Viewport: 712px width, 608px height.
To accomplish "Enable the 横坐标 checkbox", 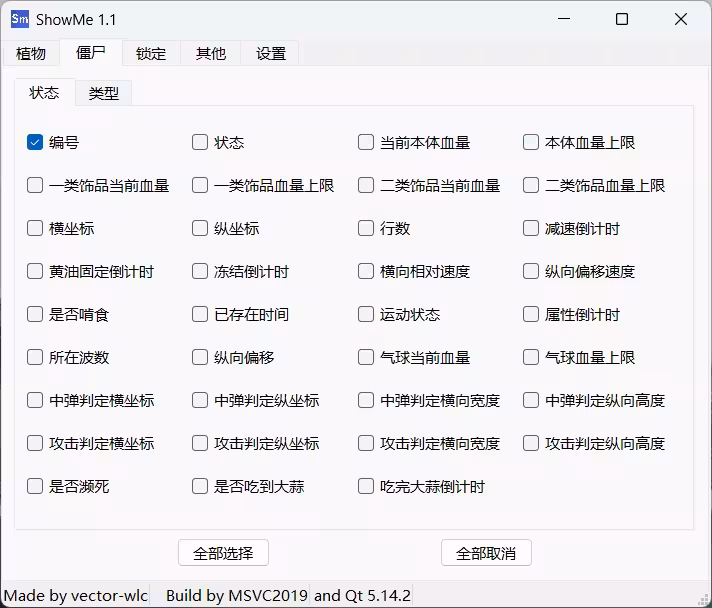I will click(x=35, y=228).
